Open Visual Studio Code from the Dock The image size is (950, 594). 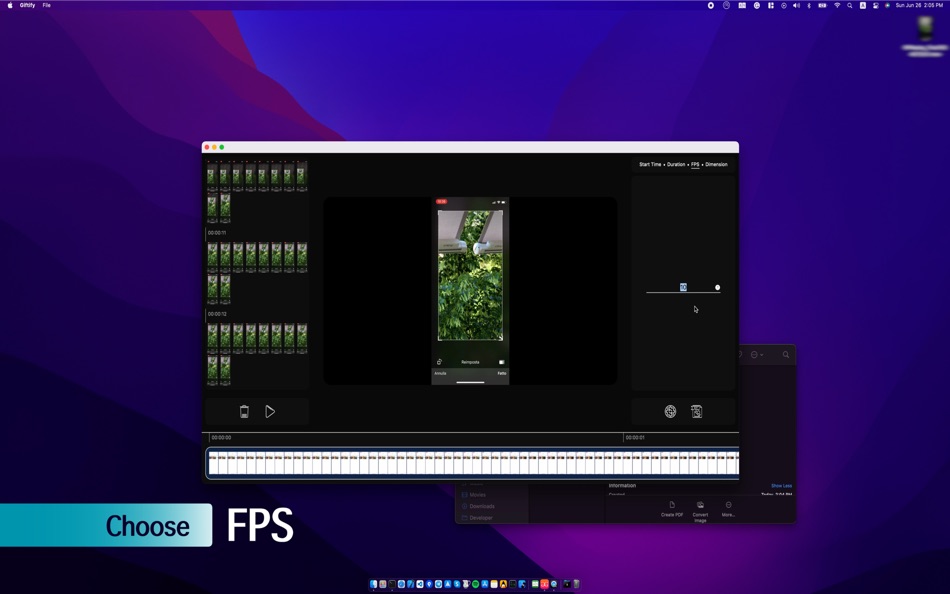(x=420, y=584)
